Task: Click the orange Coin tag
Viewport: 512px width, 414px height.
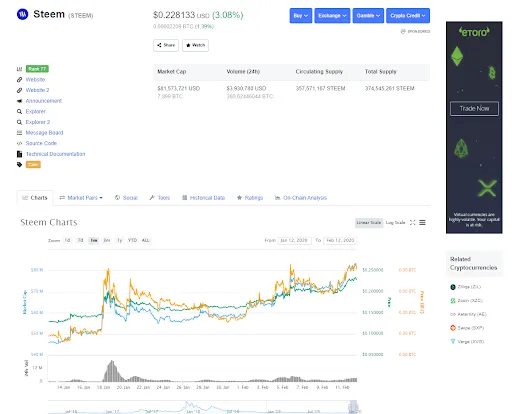Action: point(33,164)
